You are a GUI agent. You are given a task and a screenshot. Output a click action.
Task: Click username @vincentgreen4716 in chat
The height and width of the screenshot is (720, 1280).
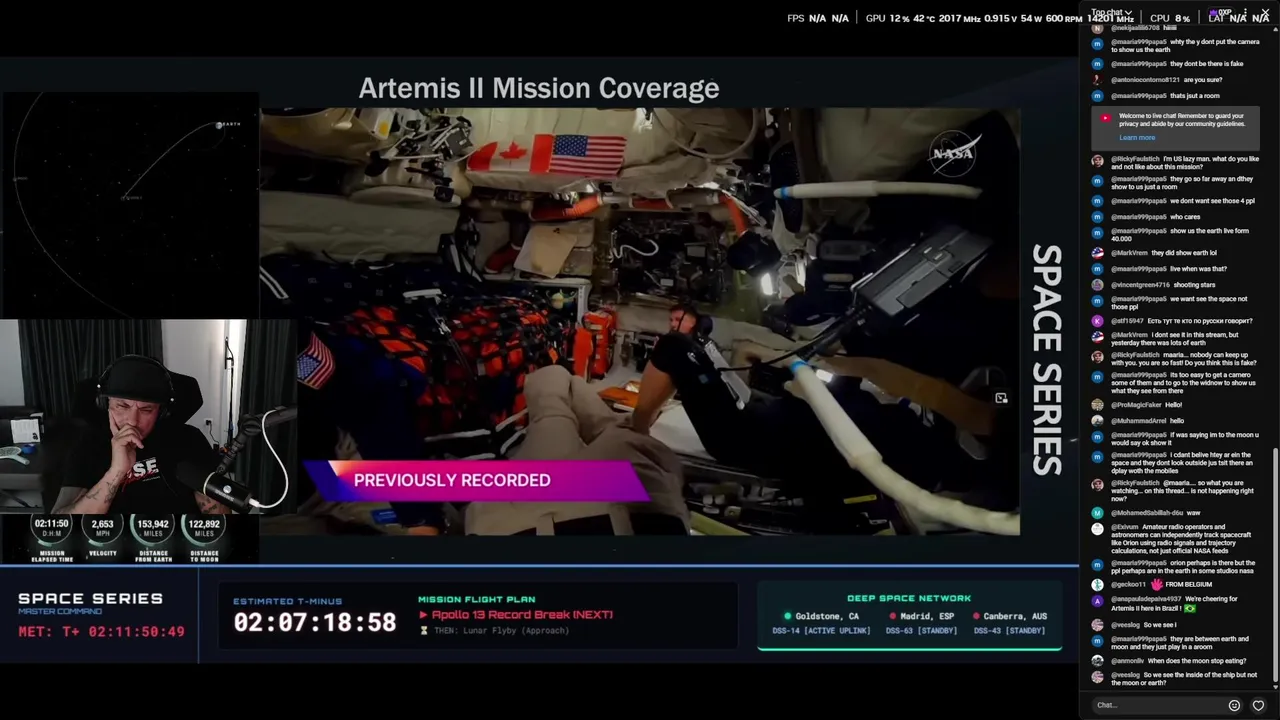1140,285
